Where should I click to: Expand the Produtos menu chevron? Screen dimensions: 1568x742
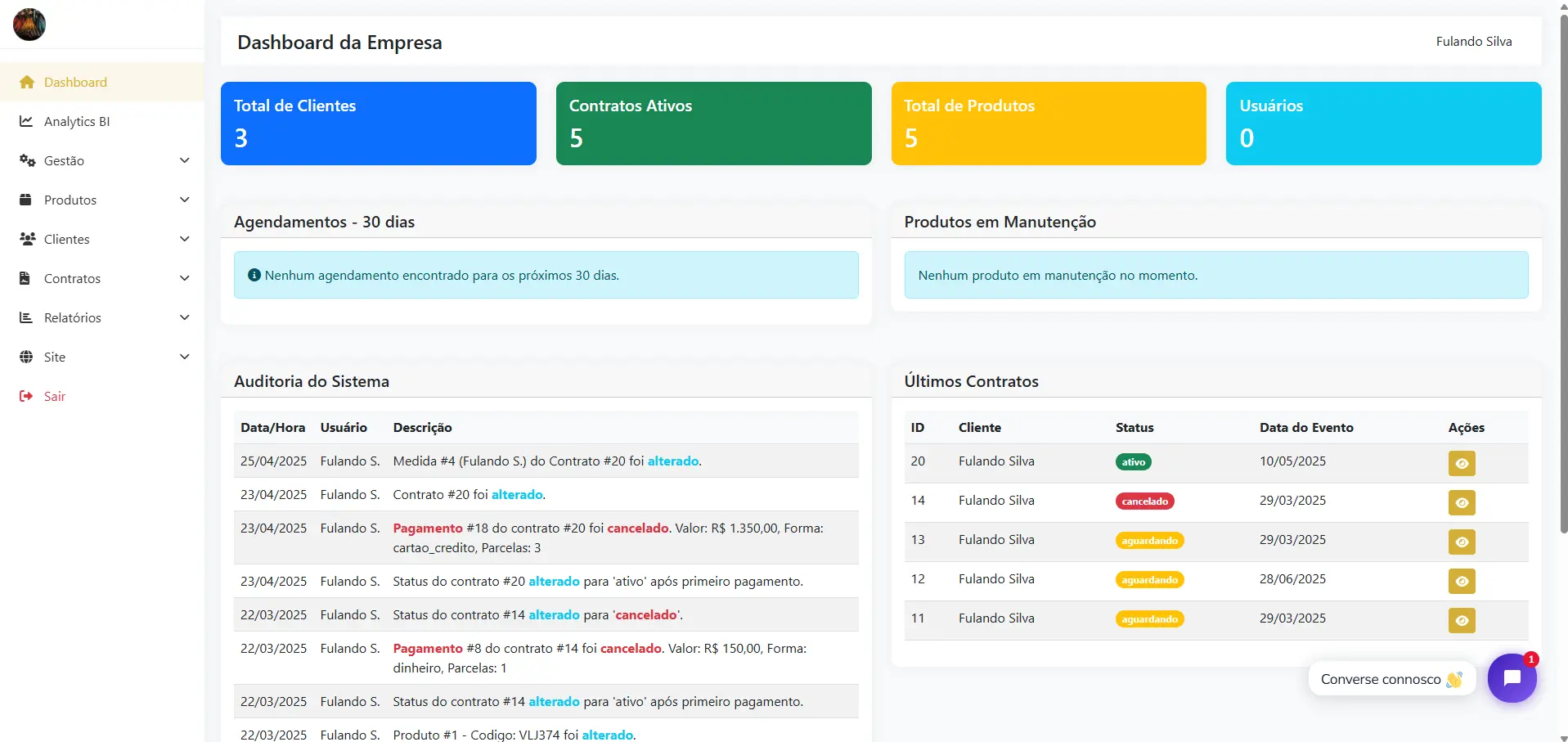[x=185, y=200]
